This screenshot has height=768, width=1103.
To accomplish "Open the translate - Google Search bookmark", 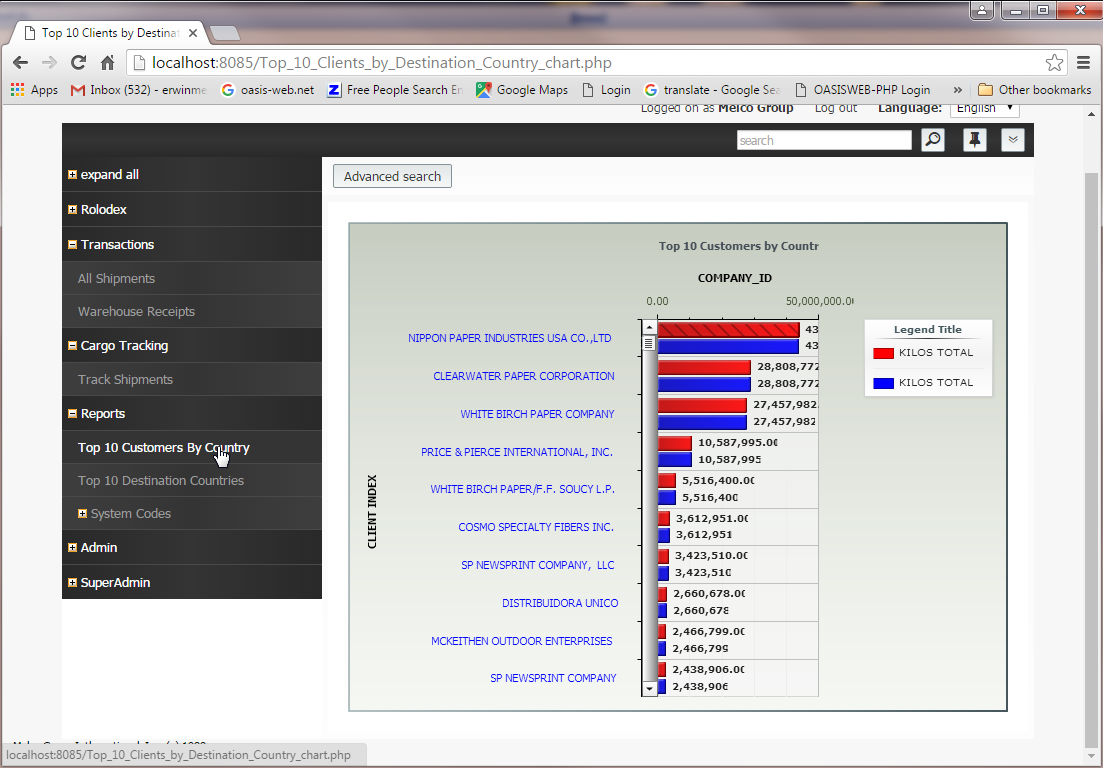I will click(x=712, y=89).
